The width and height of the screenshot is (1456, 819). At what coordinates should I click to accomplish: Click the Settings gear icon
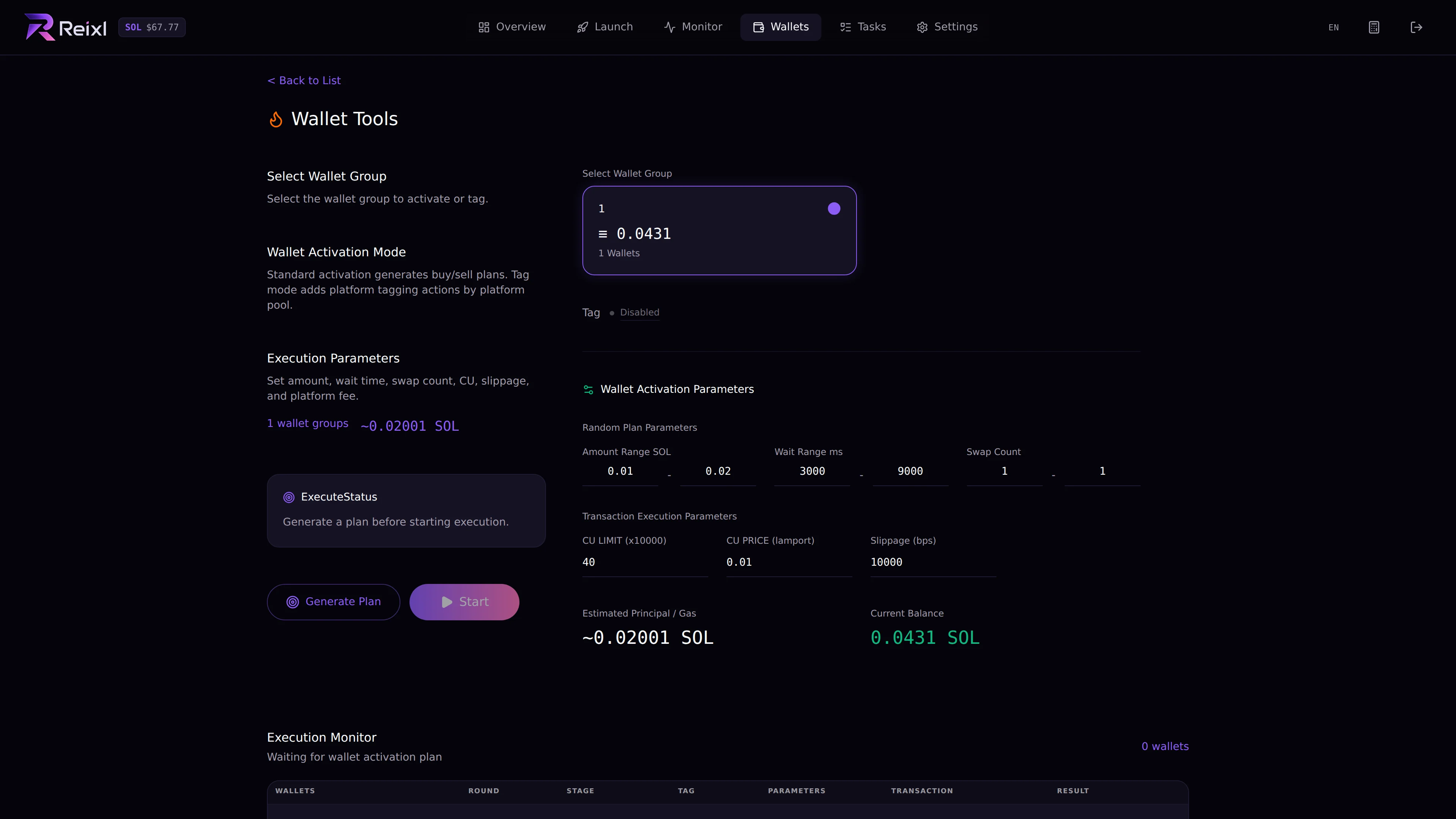point(922,27)
